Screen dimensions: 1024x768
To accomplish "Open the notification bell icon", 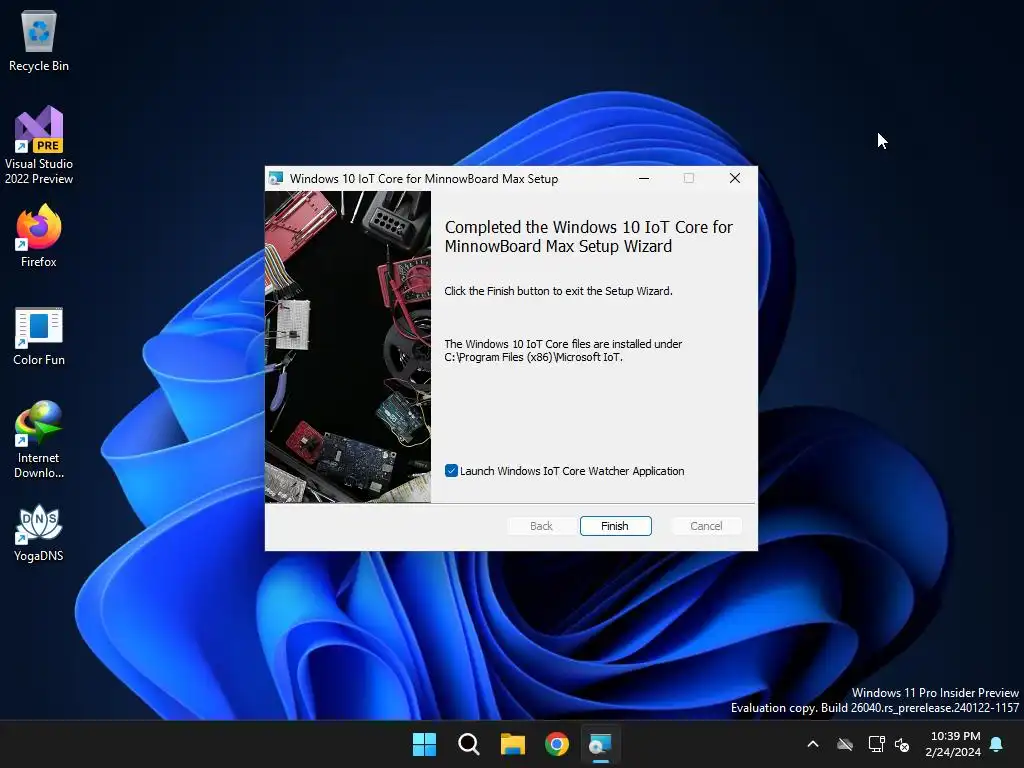I will (x=997, y=744).
